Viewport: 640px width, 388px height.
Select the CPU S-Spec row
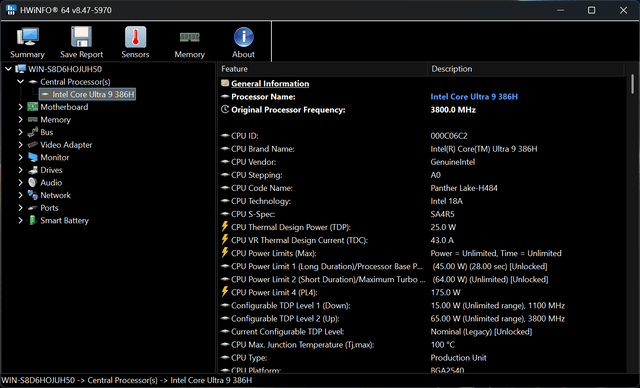click(x=422, y=214)
